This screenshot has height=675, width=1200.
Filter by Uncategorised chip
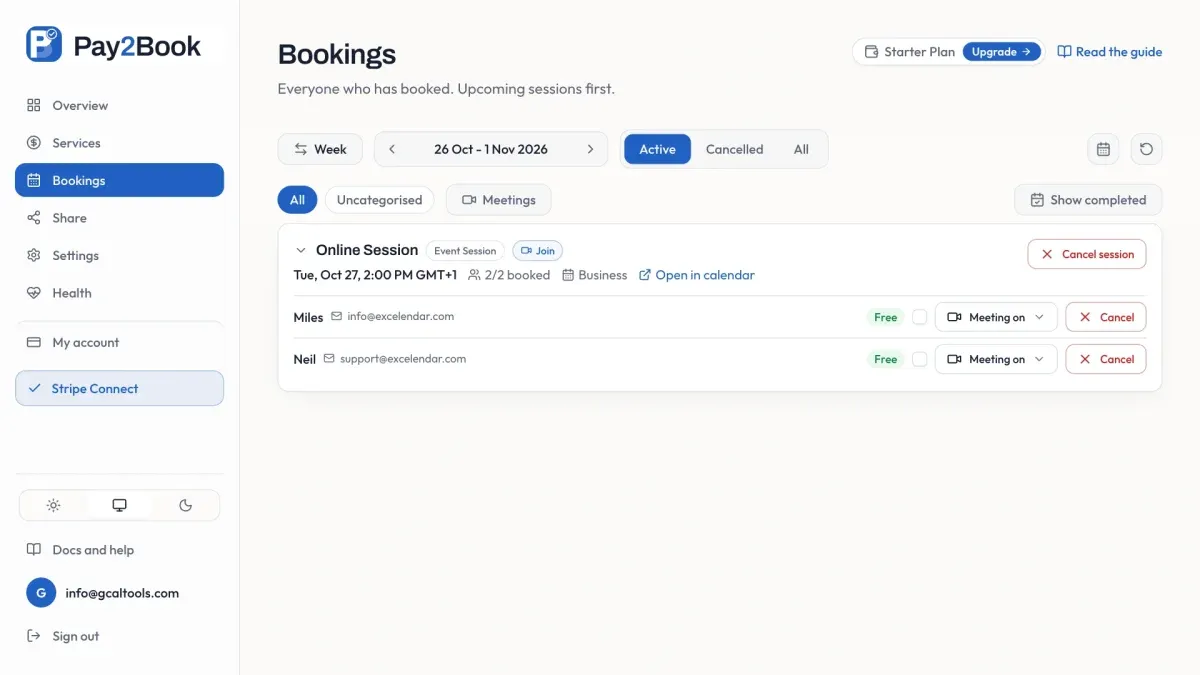point(380,200)
